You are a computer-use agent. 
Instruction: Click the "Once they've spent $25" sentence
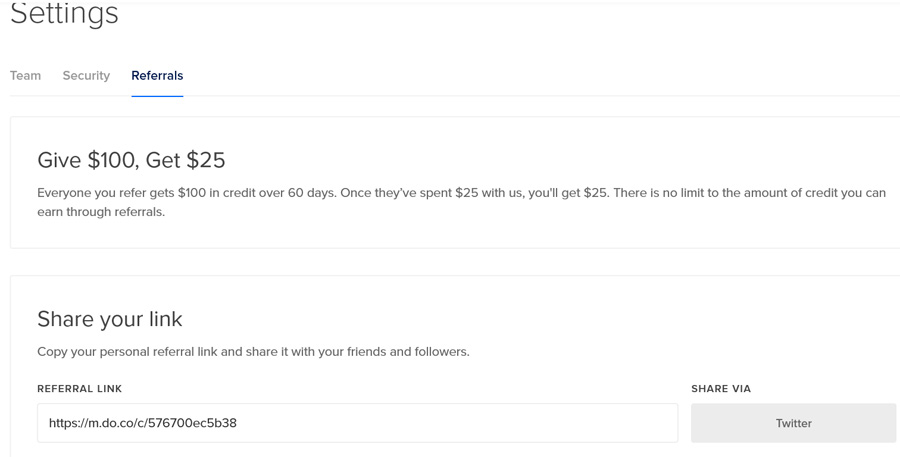476,193
